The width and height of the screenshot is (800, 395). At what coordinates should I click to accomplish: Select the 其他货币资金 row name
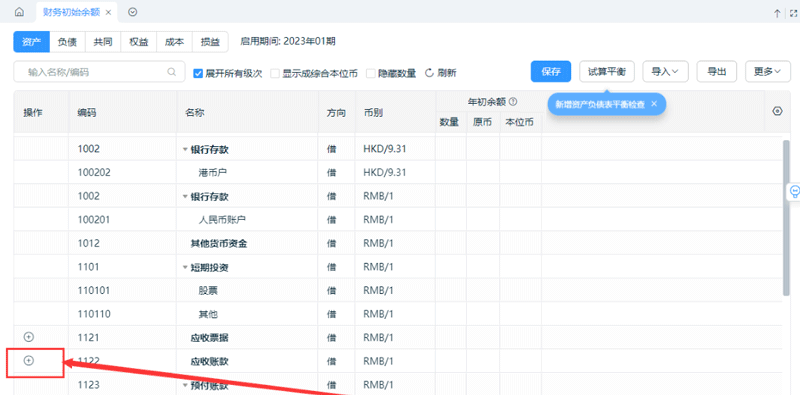(x=218, y=243)
